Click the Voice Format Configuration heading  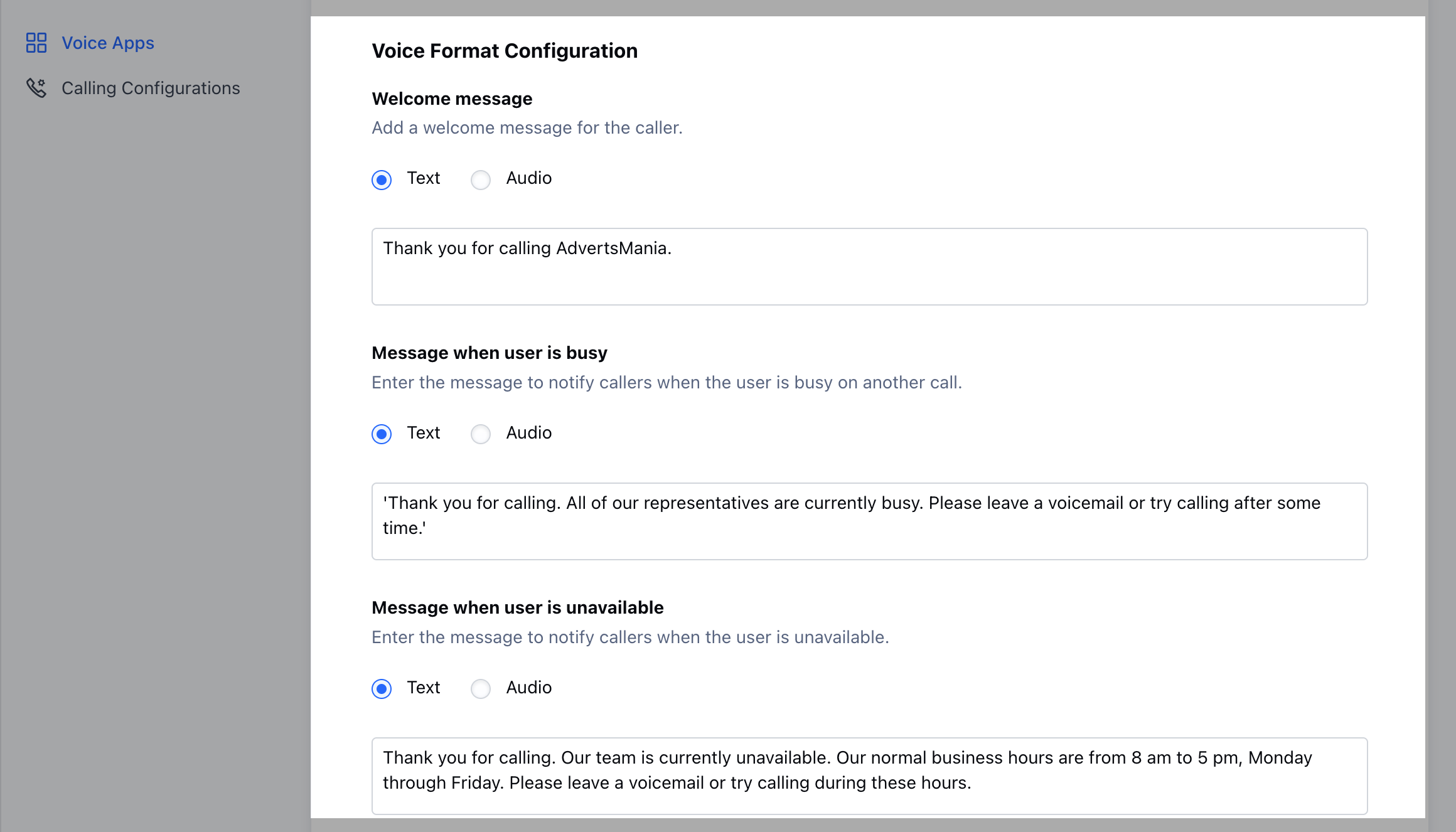[505, 51]
